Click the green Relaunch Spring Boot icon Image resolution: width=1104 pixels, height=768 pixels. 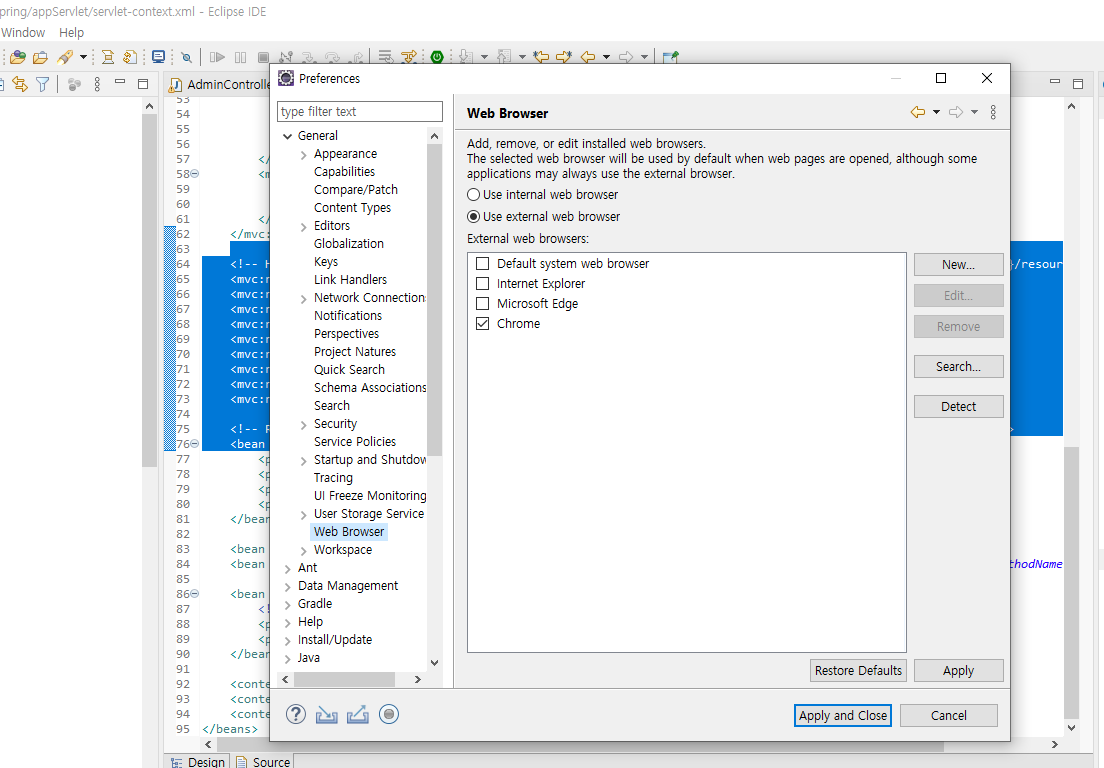click(437, 57)
